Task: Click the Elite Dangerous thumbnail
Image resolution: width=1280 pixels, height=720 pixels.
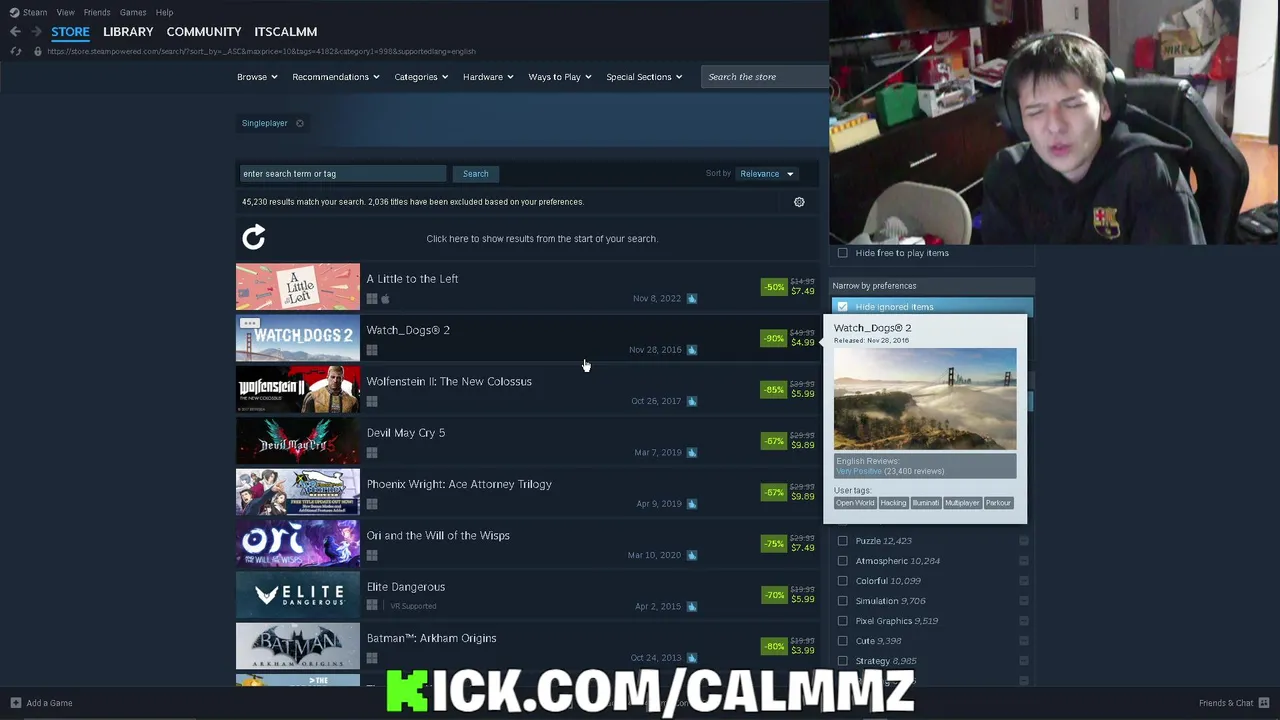Action: pos(298,595)
